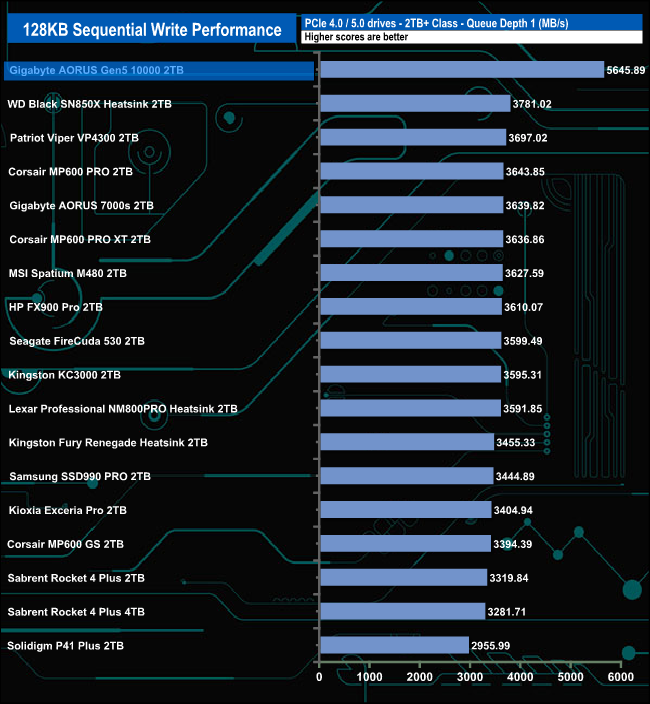650x704 pixels.
Task: Click the Samsung SSD990 PRO 2TB label
Action: (x=80, y=476)
